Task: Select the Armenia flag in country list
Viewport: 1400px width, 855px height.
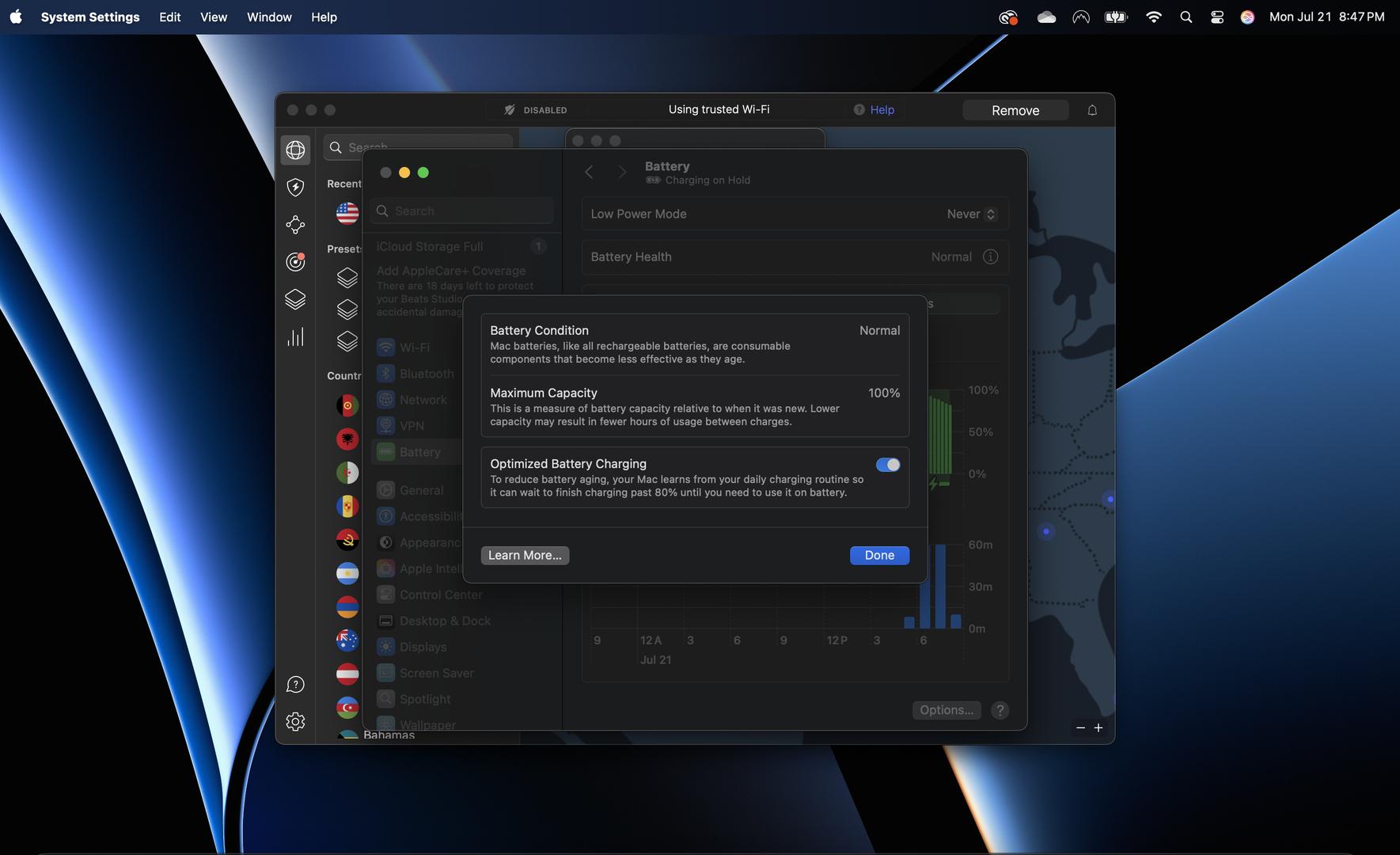Action: click(x=347, y=606)
